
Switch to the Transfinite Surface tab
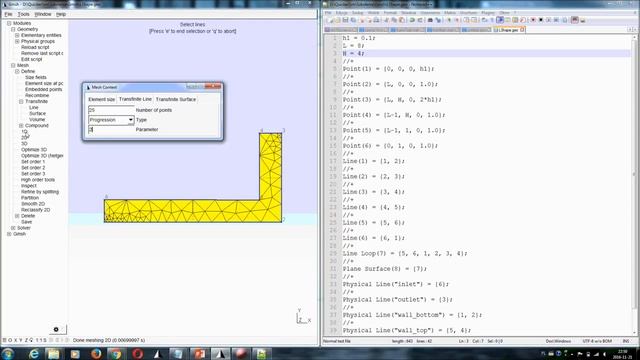click(176, 99)
